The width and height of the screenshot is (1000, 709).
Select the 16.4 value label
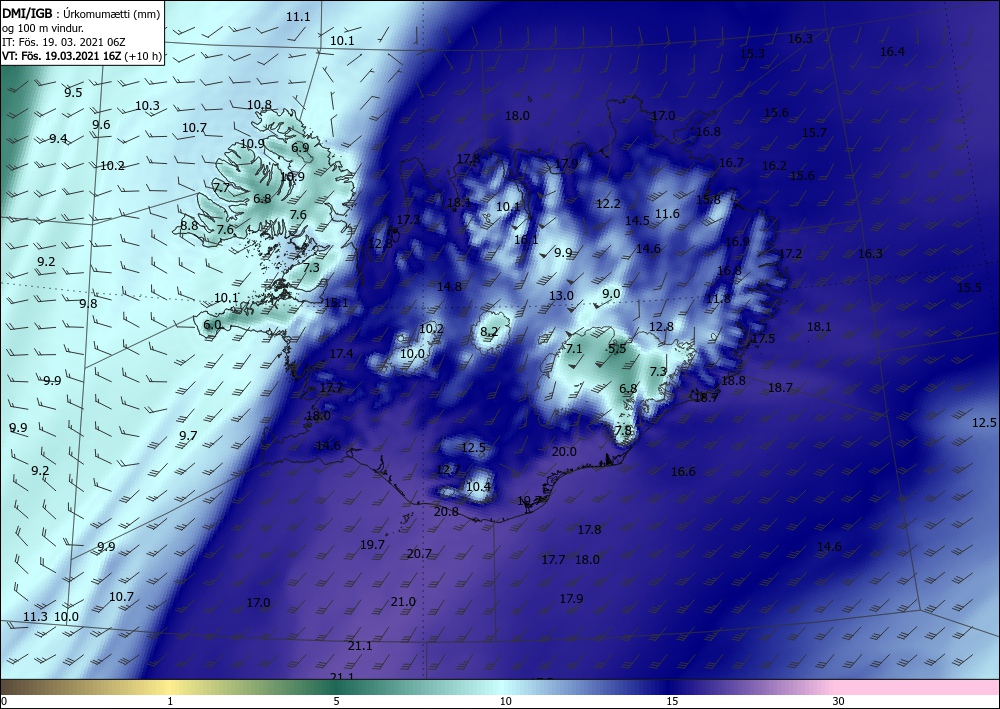click(892, 52)
